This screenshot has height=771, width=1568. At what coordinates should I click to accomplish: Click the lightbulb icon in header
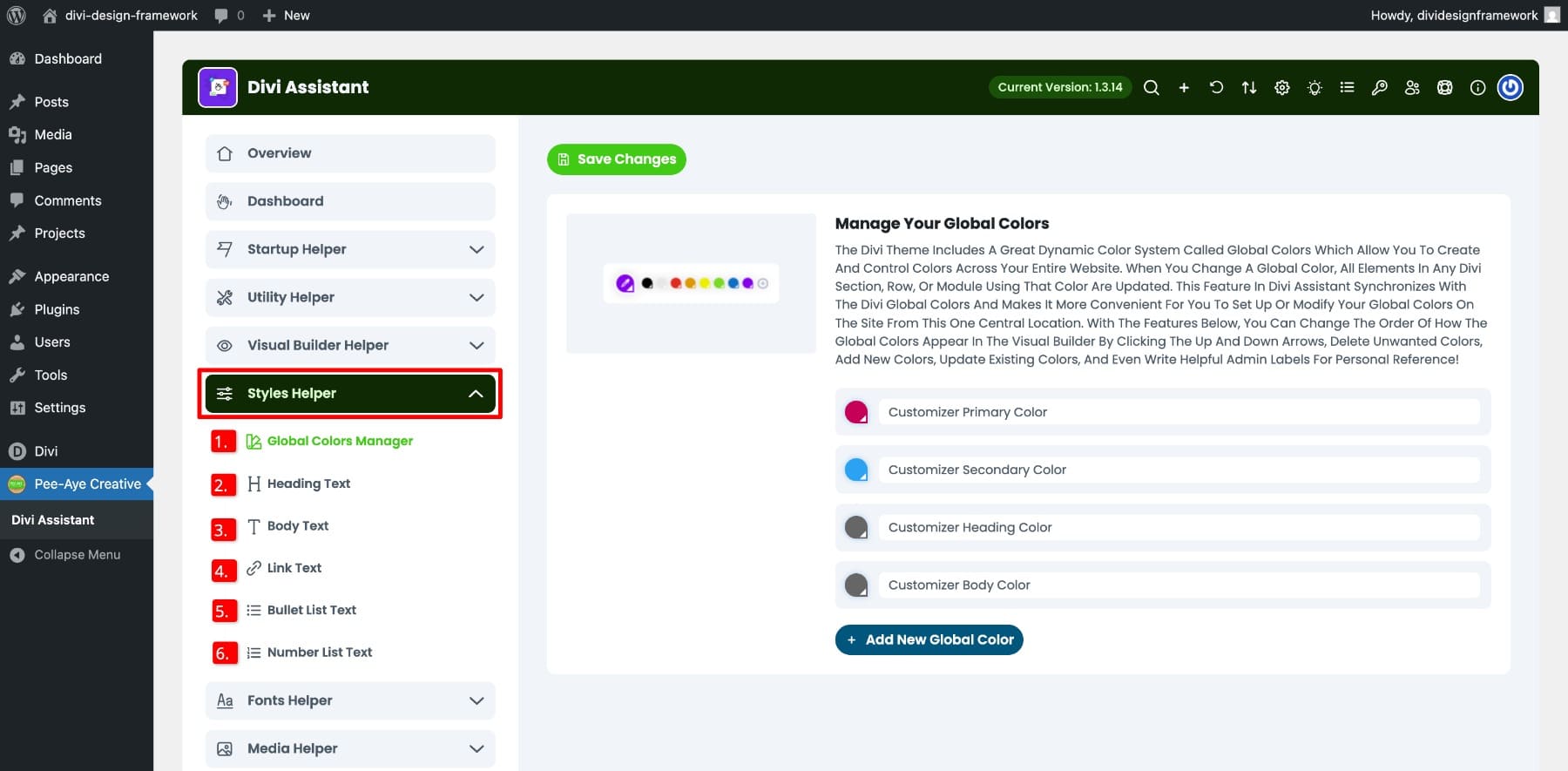[1315, 87]
